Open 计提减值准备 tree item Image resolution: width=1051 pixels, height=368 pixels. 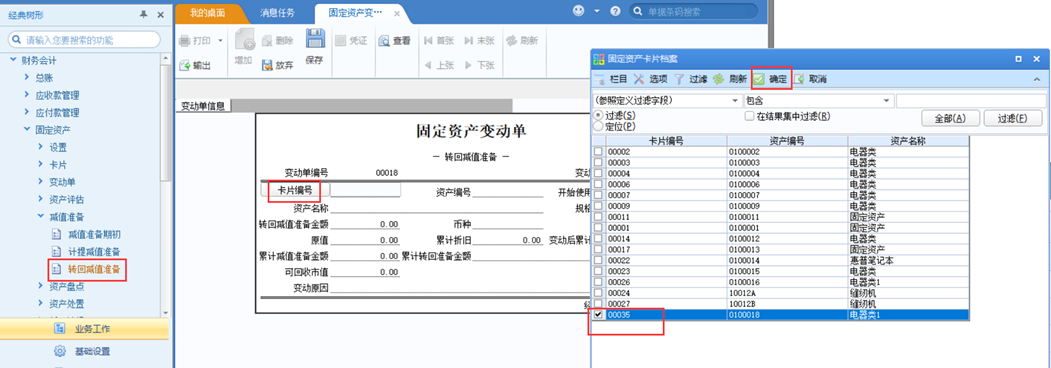point(94,252)
